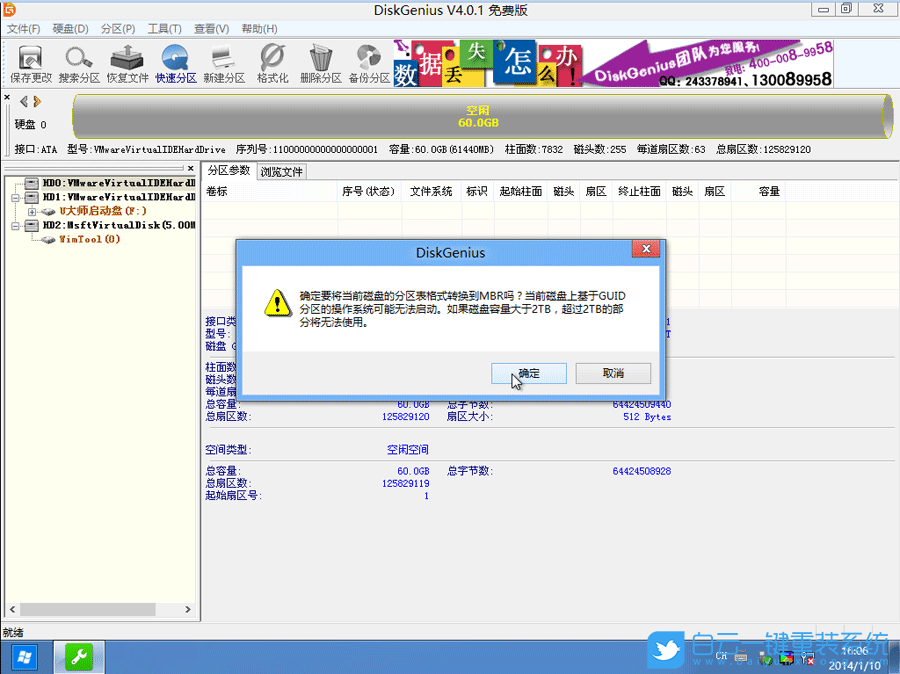Image resolution: width=900 pixels, height=674 pixels.
Task: Select the 格式化 format partition icon
Action: tap(271, 62)
